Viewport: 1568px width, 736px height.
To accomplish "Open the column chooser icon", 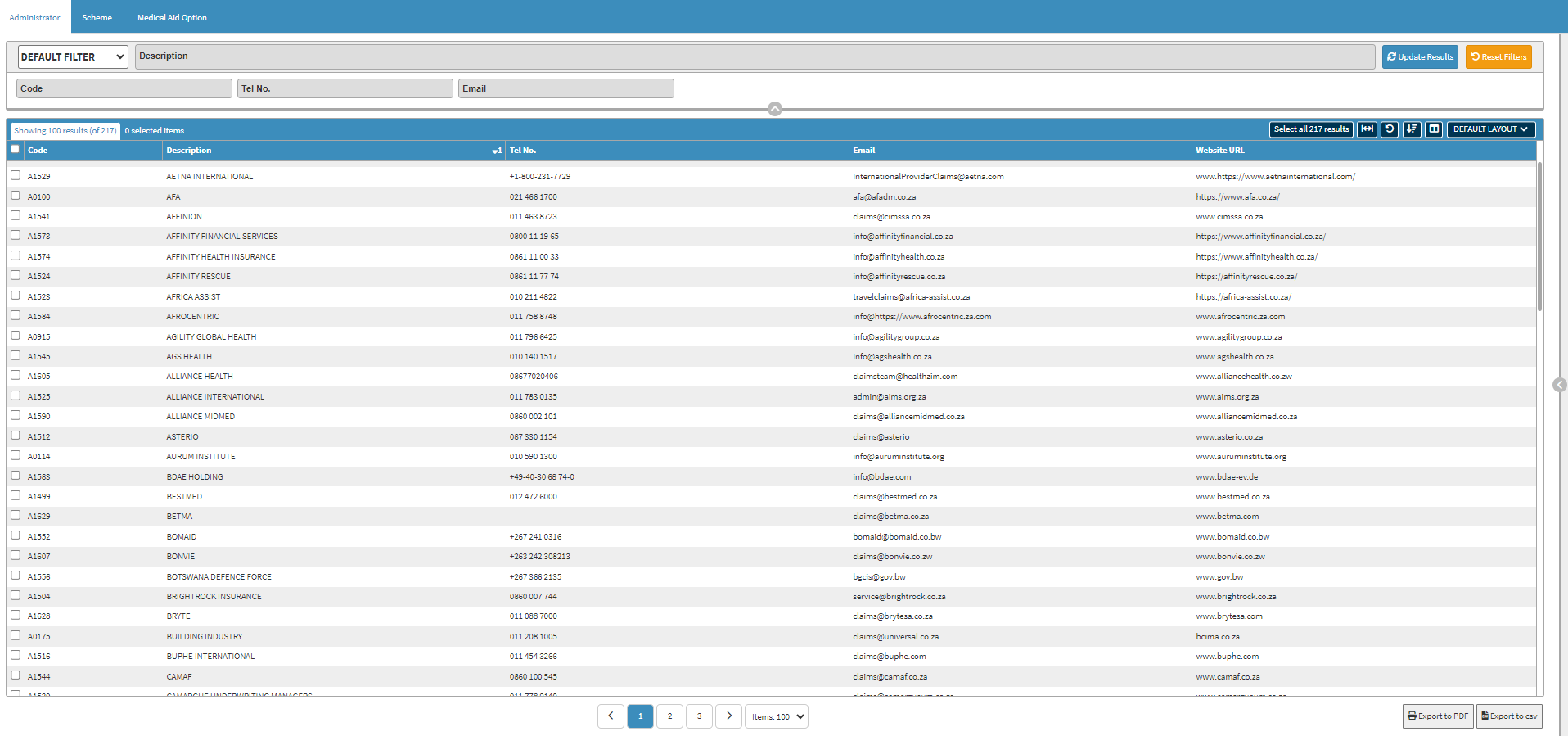I will click(x=1434, y=129).
